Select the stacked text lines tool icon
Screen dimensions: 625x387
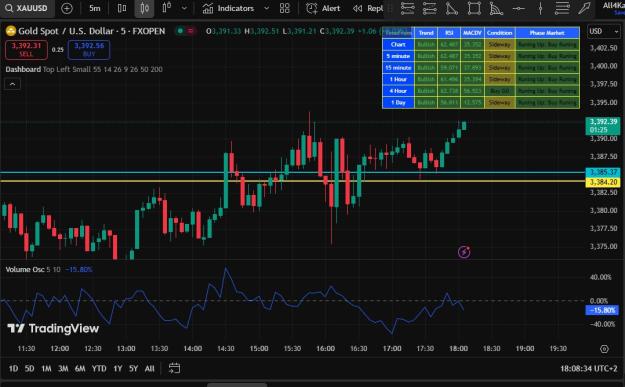(562, 8)
